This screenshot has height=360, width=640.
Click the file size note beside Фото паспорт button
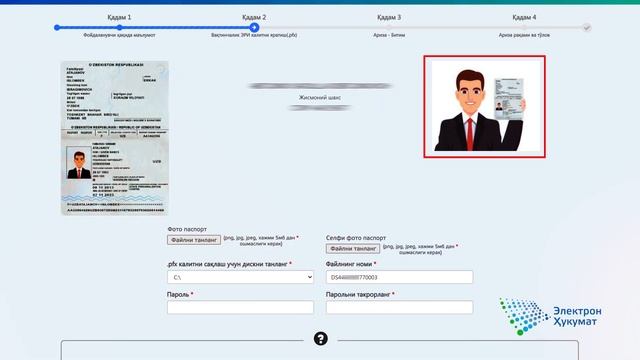pyautogui.click(x=260, y=240)
